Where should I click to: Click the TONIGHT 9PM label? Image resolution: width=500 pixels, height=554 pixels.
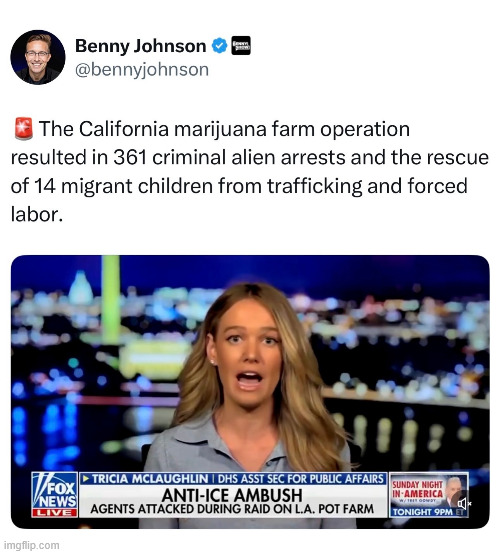tap(423, 512)
